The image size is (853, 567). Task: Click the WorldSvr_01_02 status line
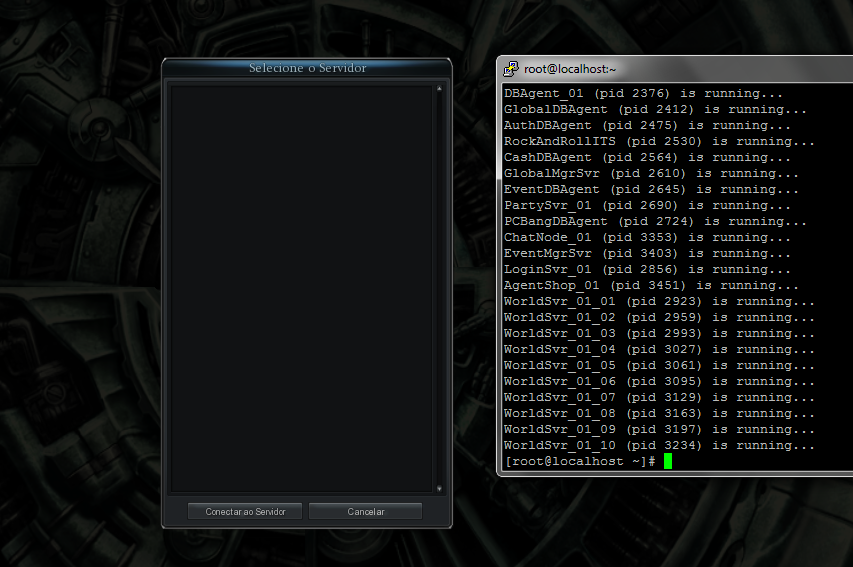click(x=659, y=317)
